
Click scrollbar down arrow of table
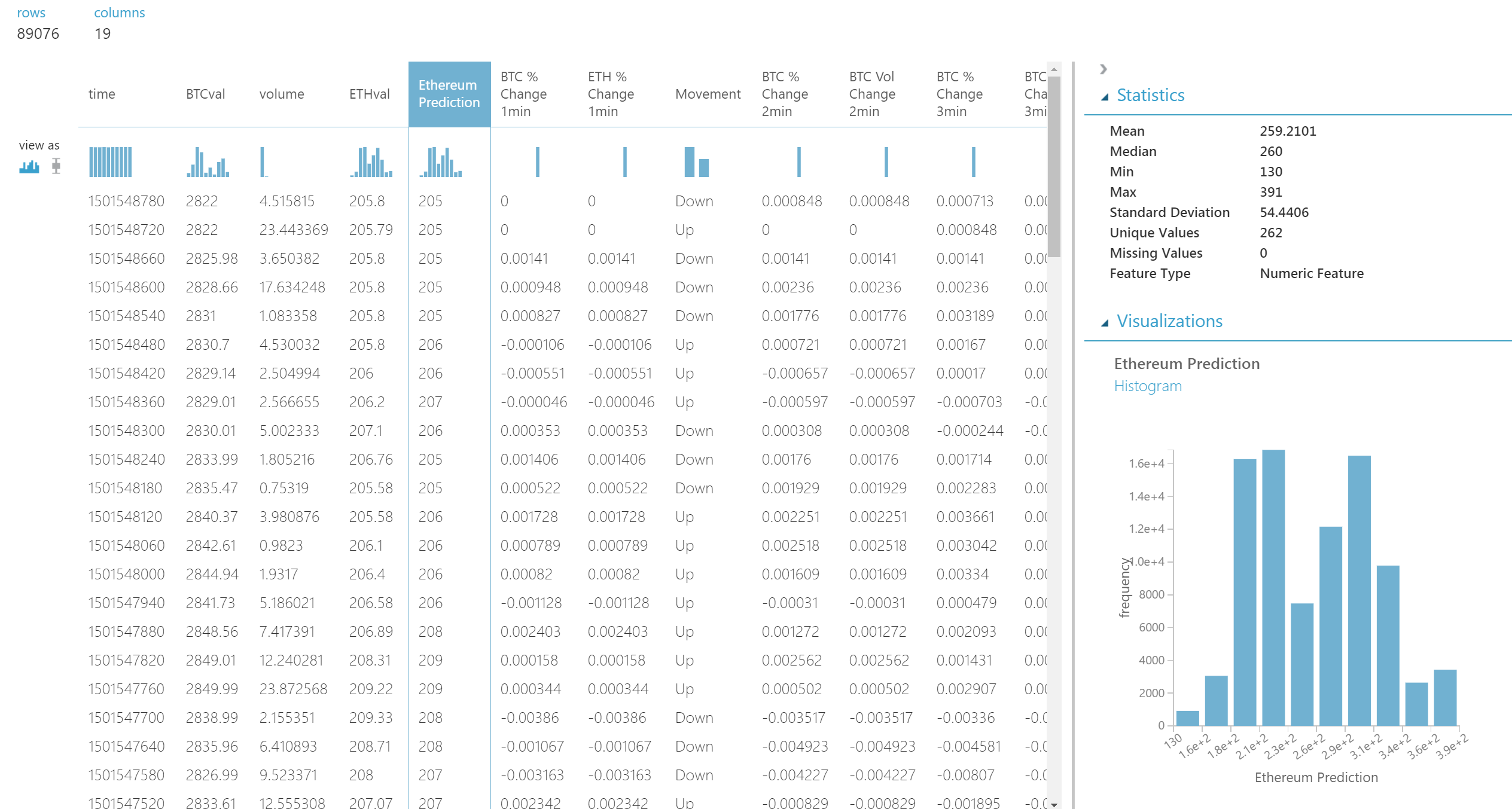click(x=1054, y=804)
